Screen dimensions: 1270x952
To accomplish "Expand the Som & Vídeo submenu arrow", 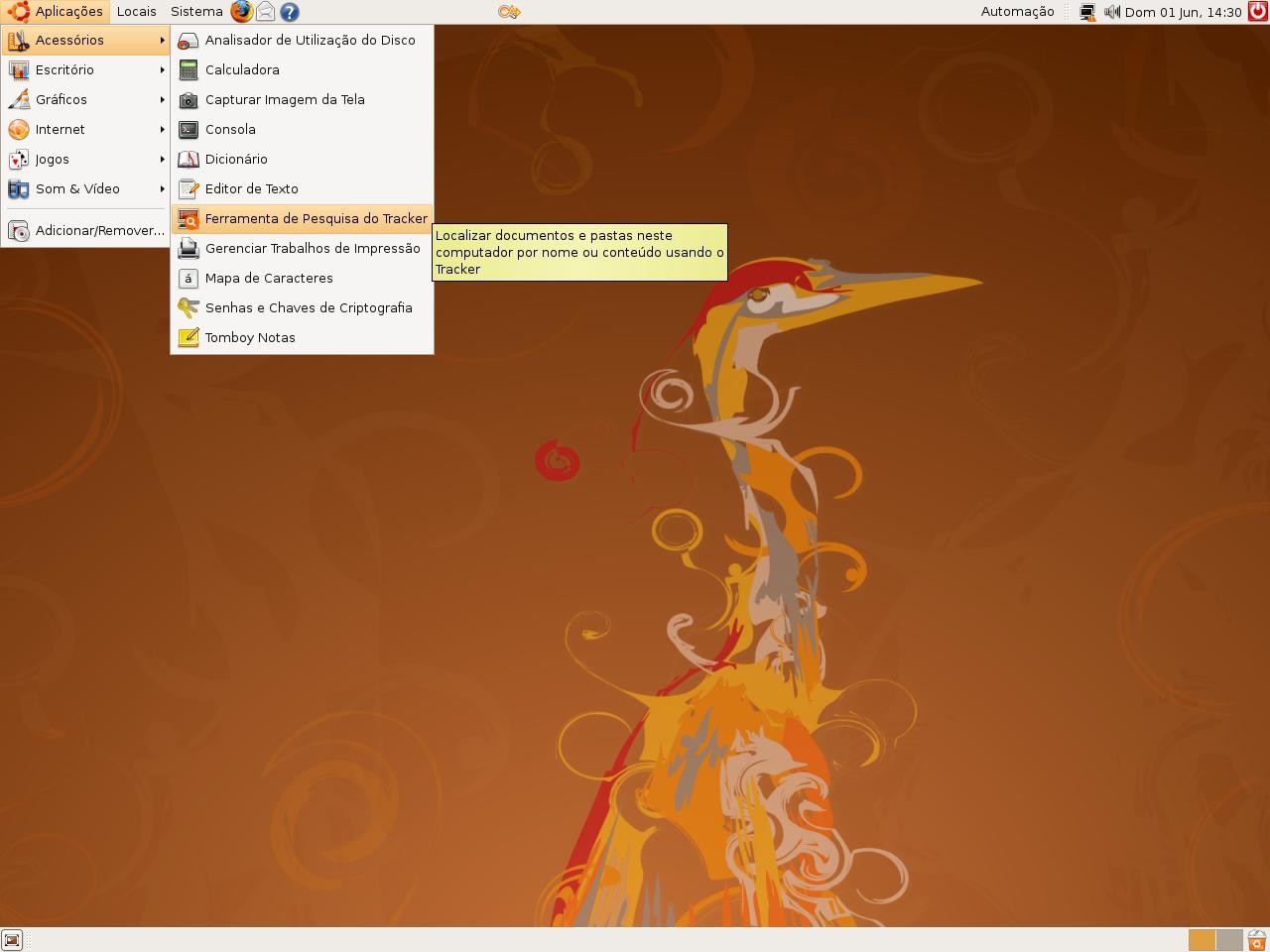I will (162, 189).
